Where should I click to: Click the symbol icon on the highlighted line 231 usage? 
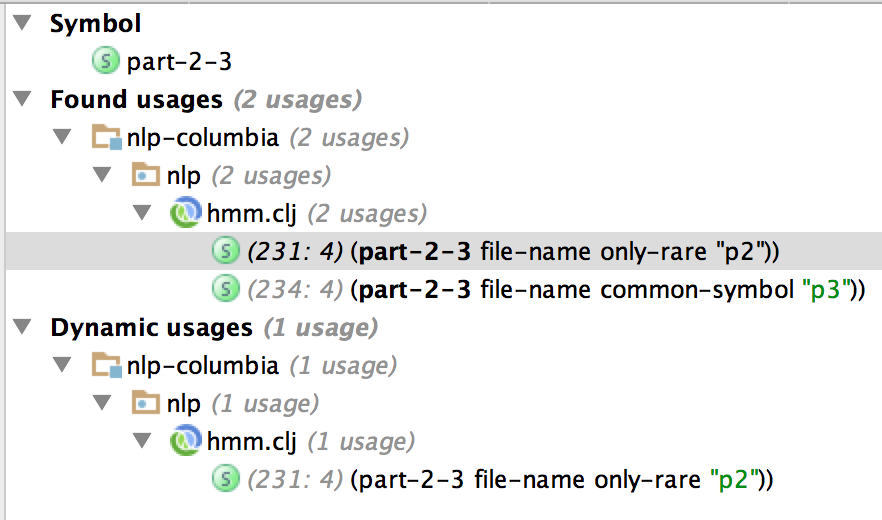click(x=226, y=251)
